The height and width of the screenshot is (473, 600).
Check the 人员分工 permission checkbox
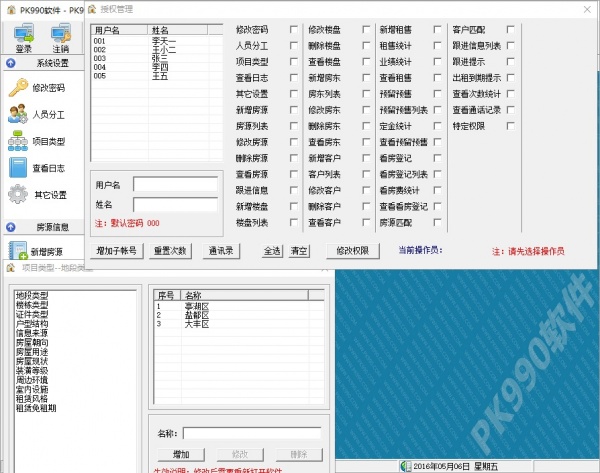tap(293, 46)
